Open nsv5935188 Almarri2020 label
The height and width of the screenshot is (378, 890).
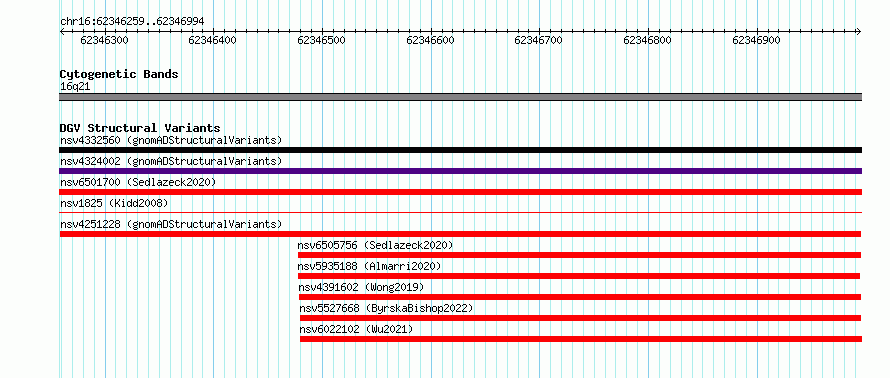[x=369, y=266]
